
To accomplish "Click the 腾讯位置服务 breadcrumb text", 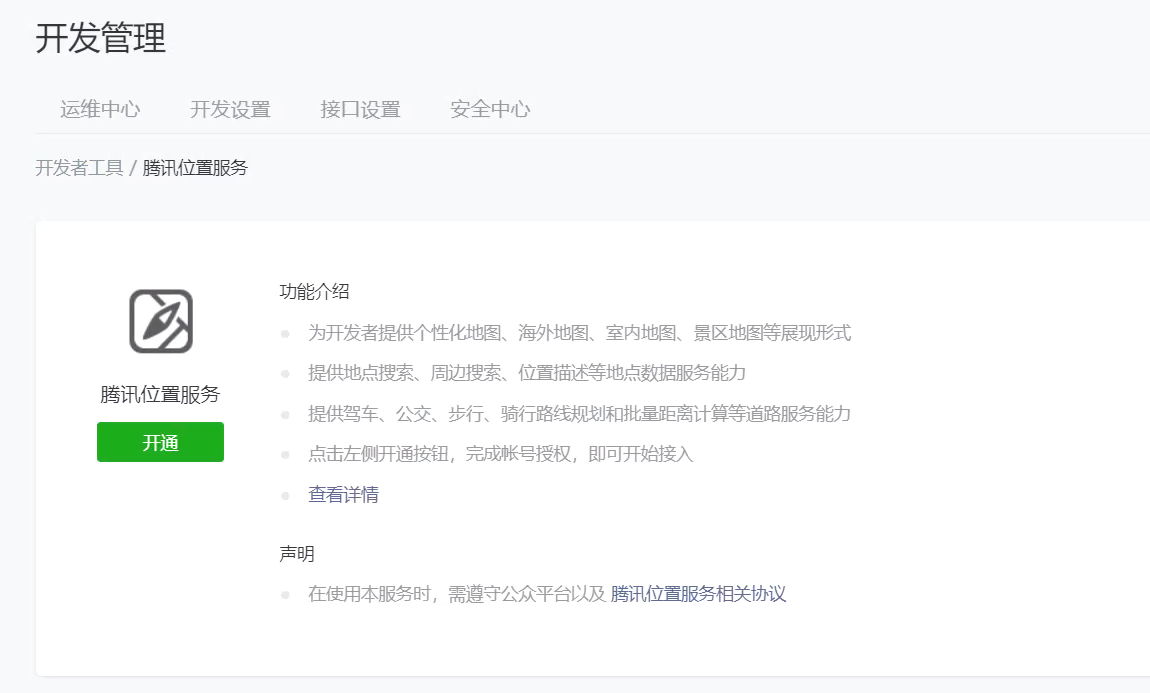I will coord(195,168).
